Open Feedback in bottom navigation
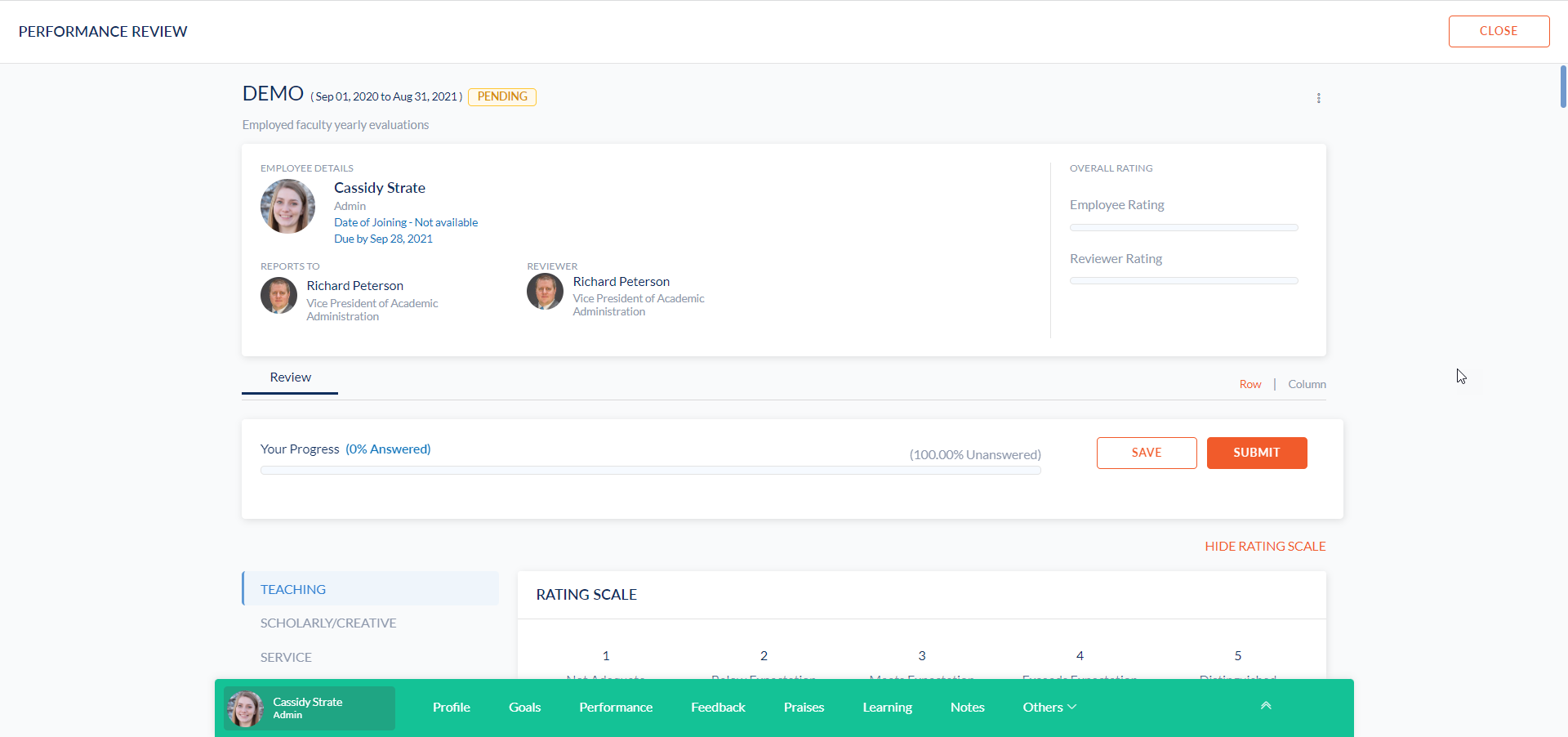Image resolution: width=1568 pixels, height=737 pixels. [x=718, y=708]
